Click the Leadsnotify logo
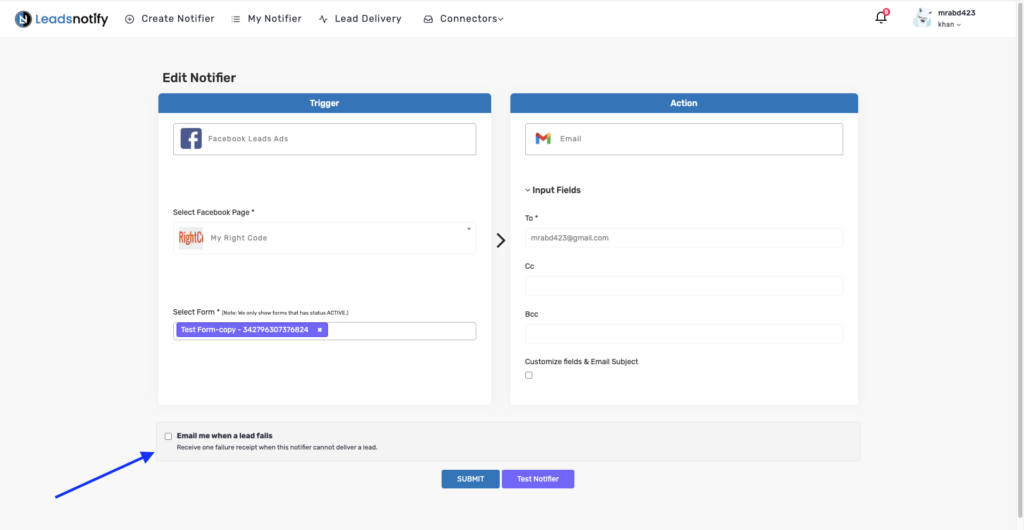Image resolution: width=1024 pixels, height=530 pixels. [61, 19]
